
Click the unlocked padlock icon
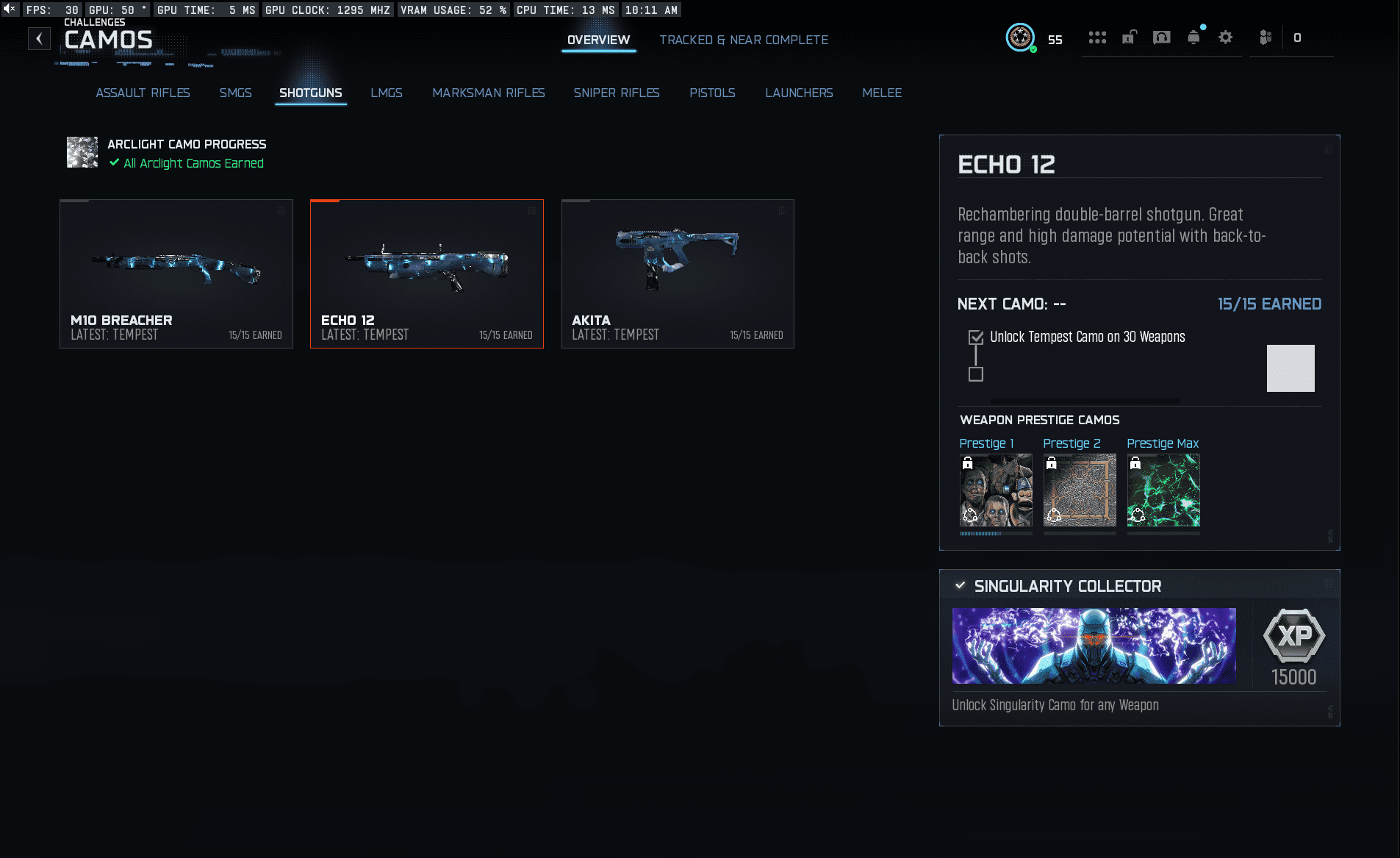(x=1130, y=37)
